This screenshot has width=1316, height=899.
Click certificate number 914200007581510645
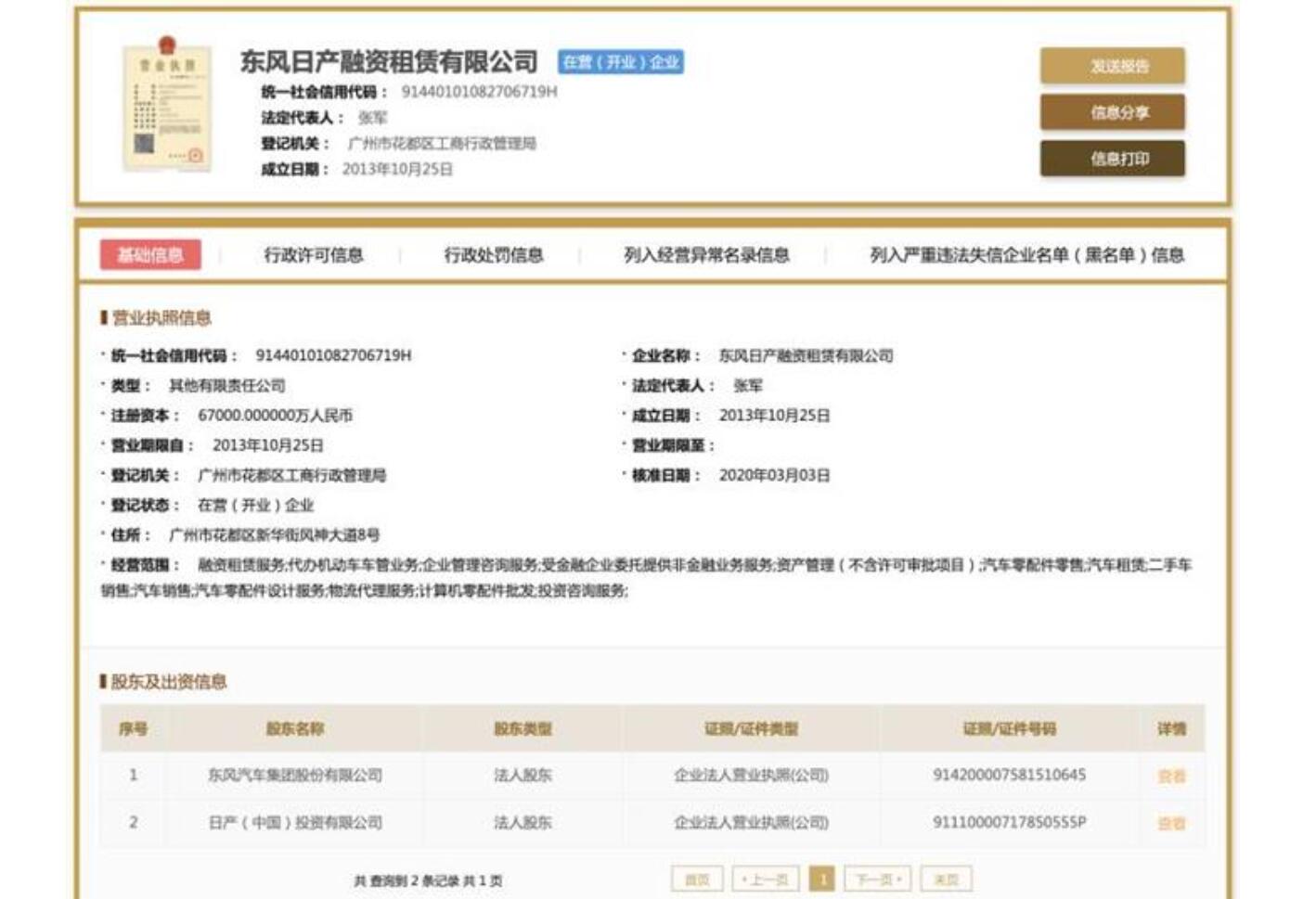point(1009,775)
